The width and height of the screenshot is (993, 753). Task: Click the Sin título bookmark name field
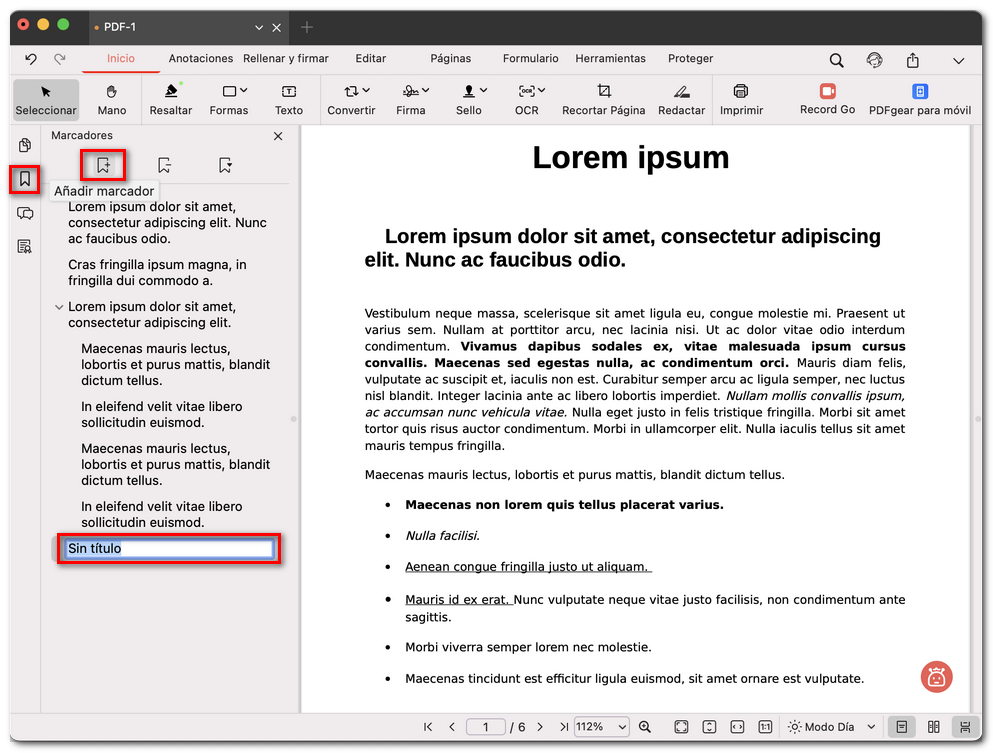[168, 549]
